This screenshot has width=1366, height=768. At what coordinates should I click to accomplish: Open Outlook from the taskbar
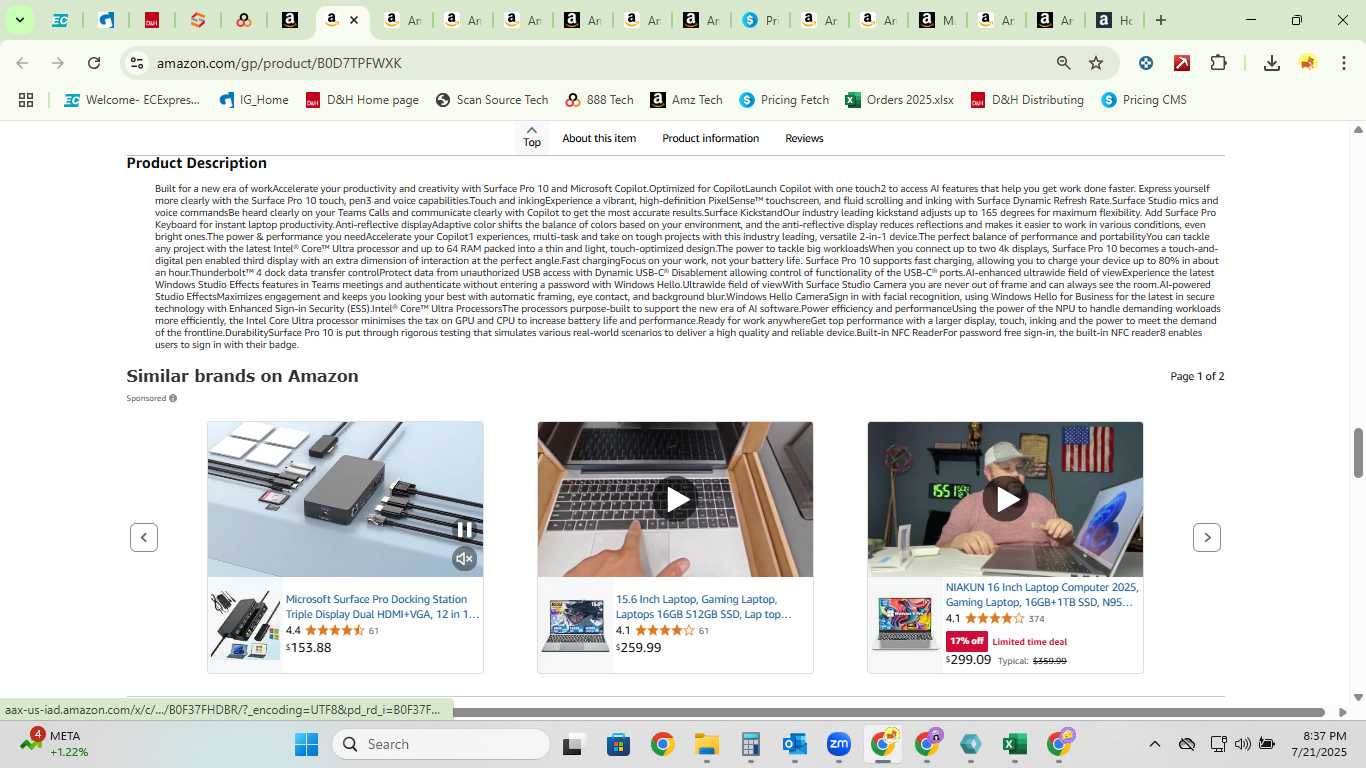click(795, 744)
